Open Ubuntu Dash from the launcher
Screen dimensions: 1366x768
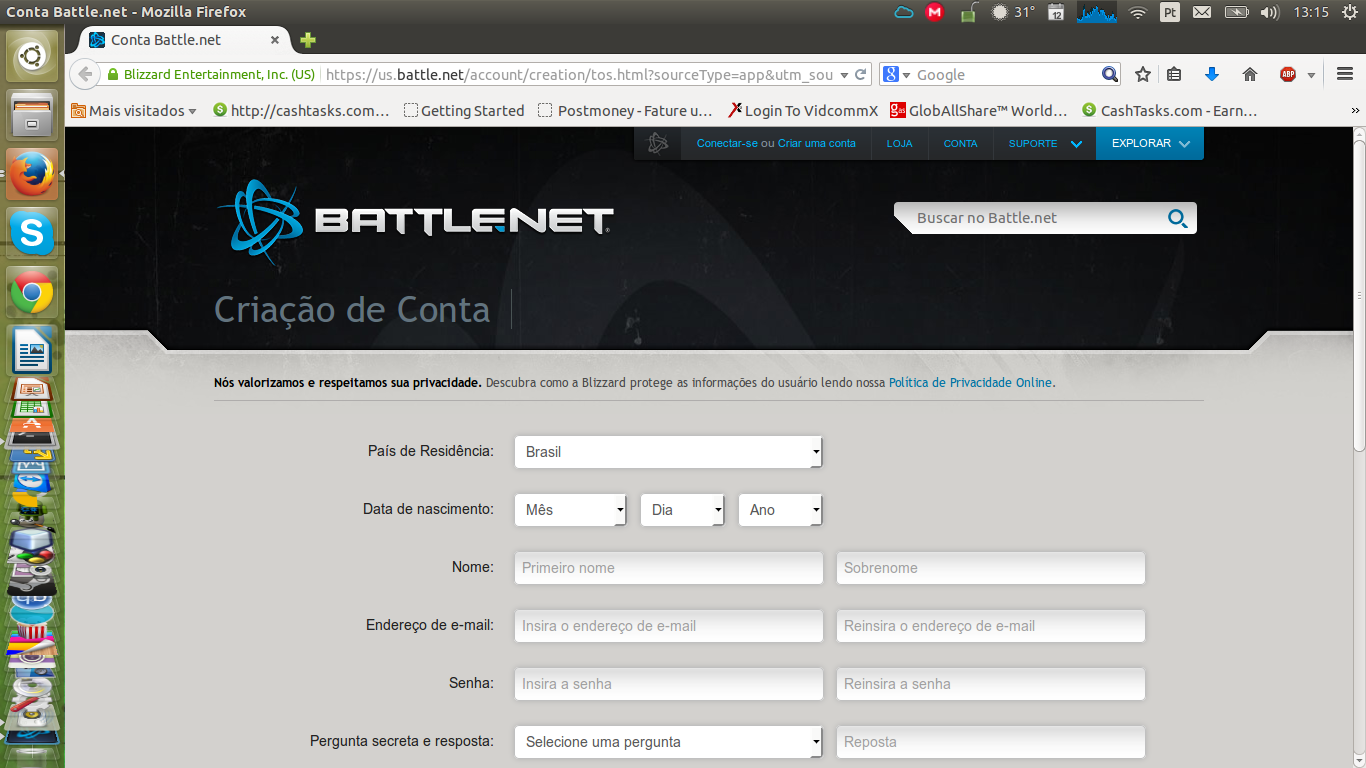(33, 57)
